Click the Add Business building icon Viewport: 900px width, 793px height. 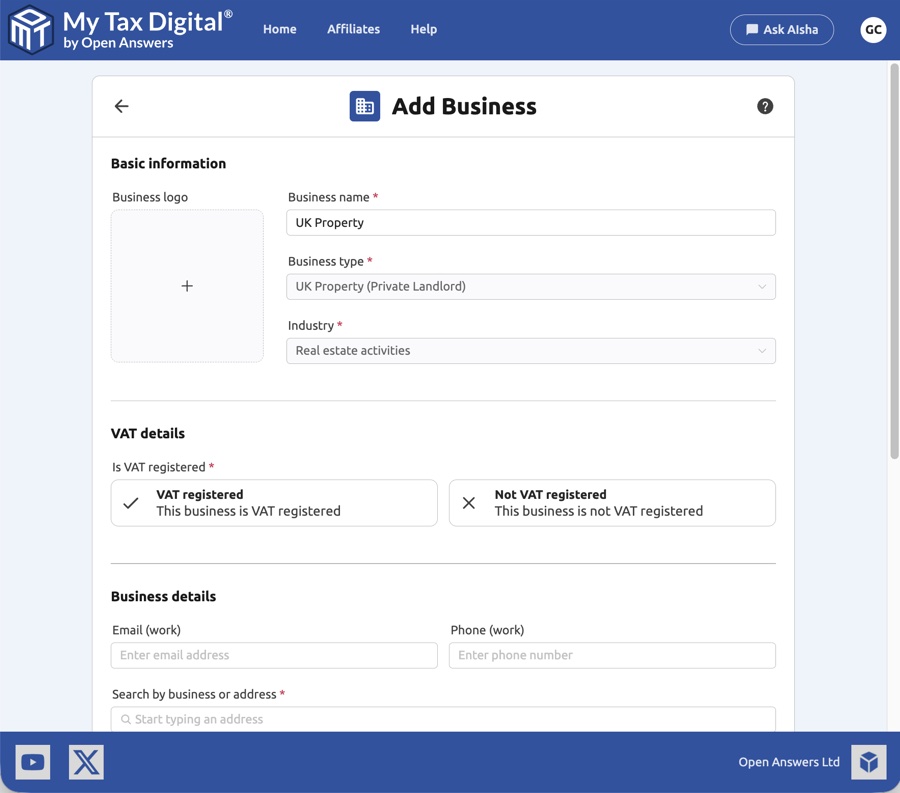pyautogui.click(x=364, y=106)
